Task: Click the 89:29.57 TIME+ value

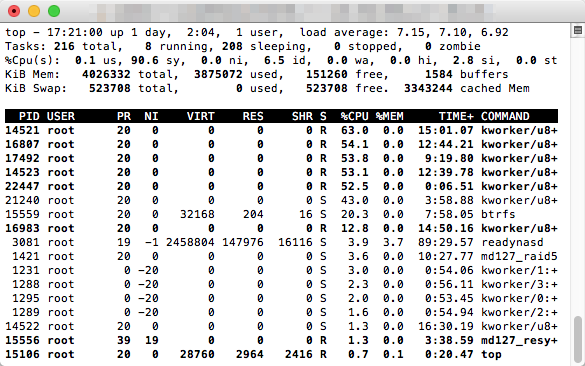Action: 445,243
